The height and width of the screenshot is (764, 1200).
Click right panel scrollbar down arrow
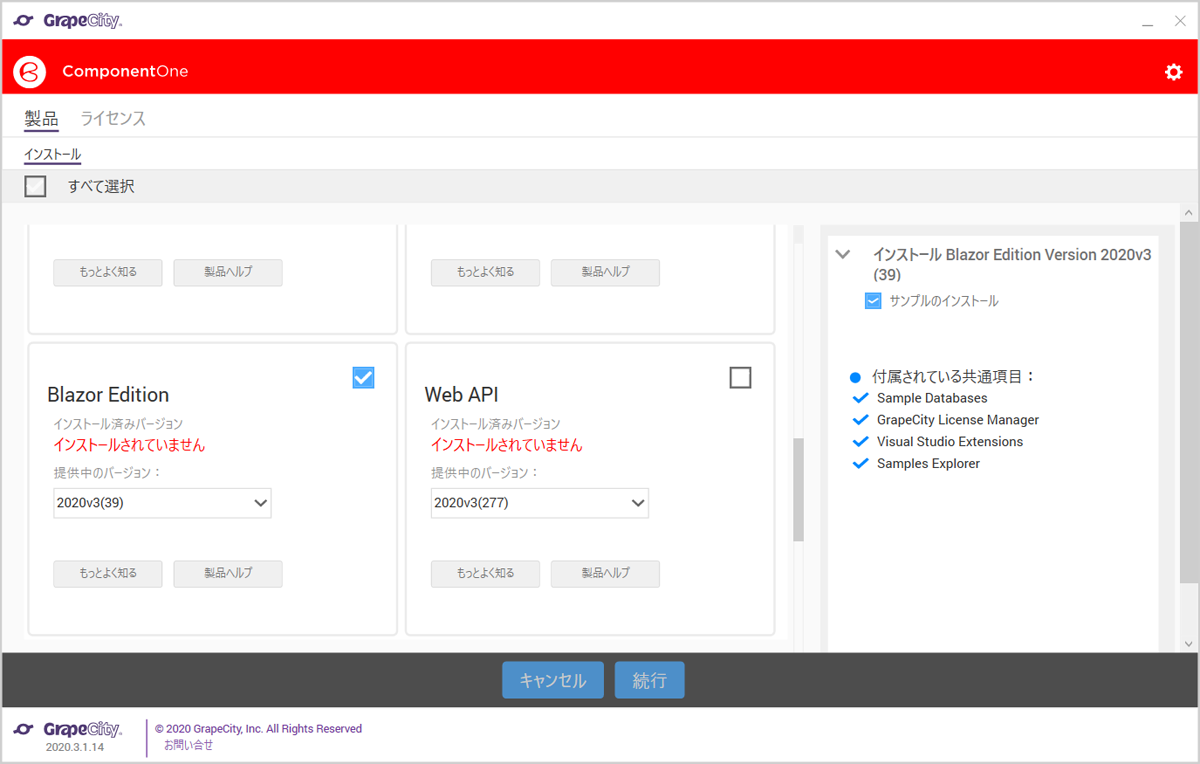pyautogui.click(x=1188, y=644)
